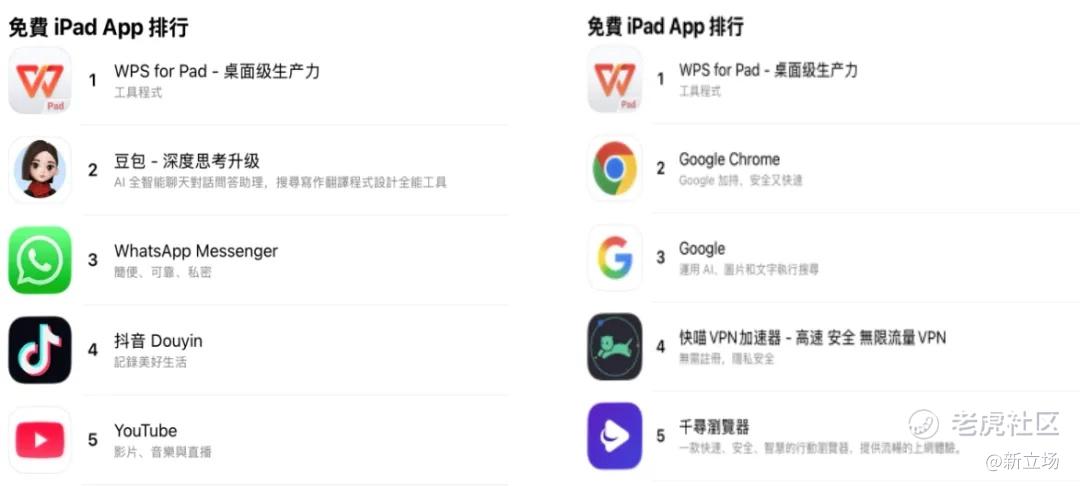Image resolution: width=1080 pixels, height=486 pixels.
Task: Select the Google Chrome title text
Action: (729, 160)
